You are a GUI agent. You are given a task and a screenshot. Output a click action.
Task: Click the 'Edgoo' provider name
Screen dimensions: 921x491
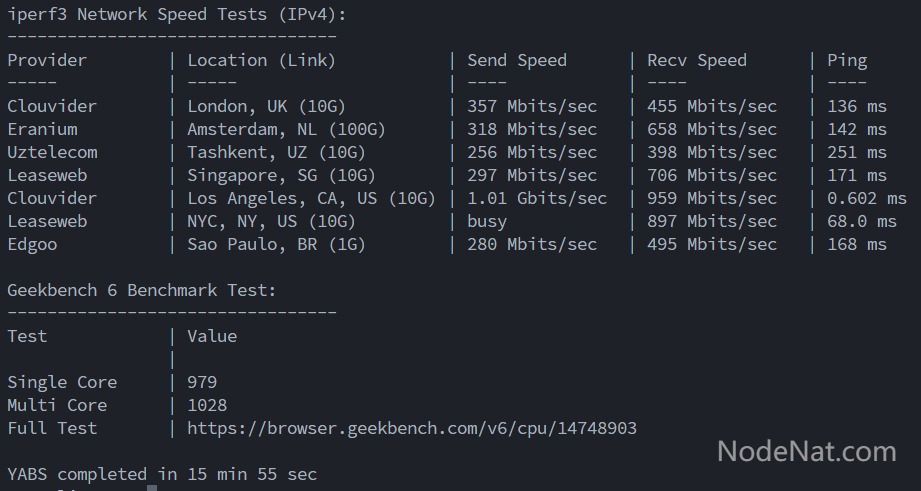[32, 244]
